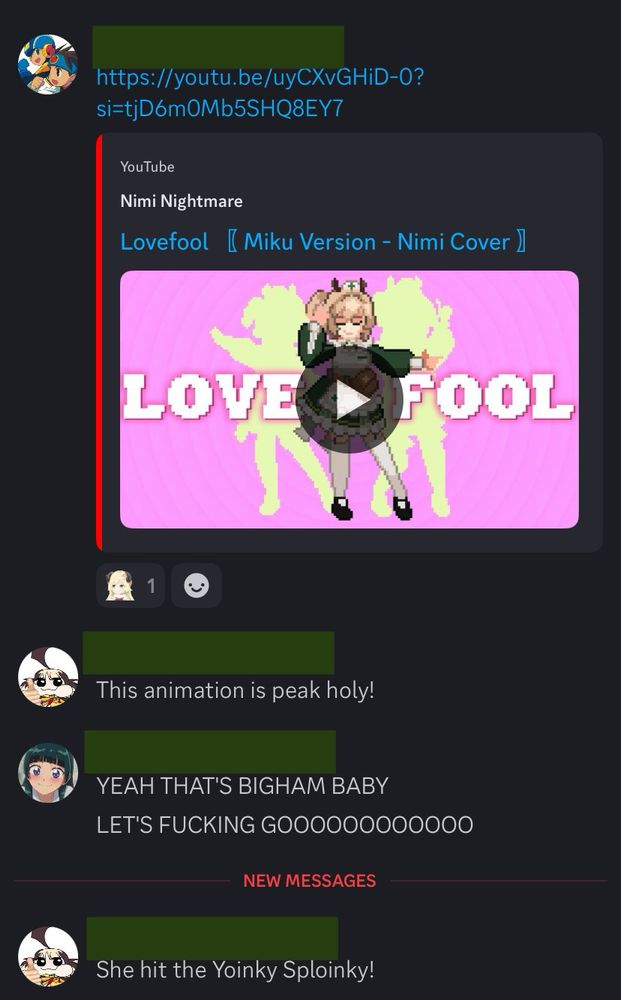Click the NEW MESSAGES divider label
Viewport: 621px width, 1000px height.
(310, 881)
